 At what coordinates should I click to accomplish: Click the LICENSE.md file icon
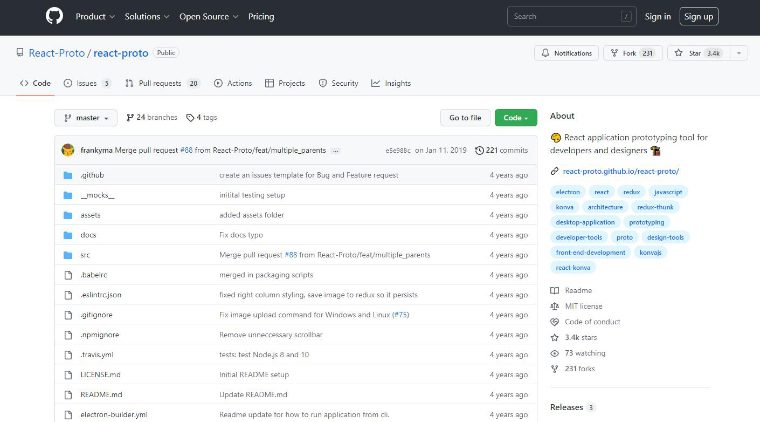coord(68,375)
